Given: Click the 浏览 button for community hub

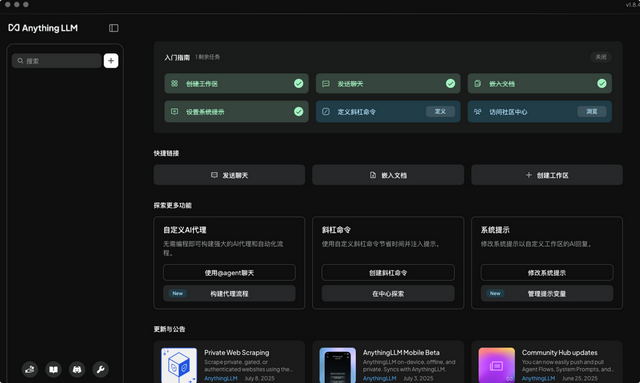Looking at the screenshot, I should [x=592, y=111].
